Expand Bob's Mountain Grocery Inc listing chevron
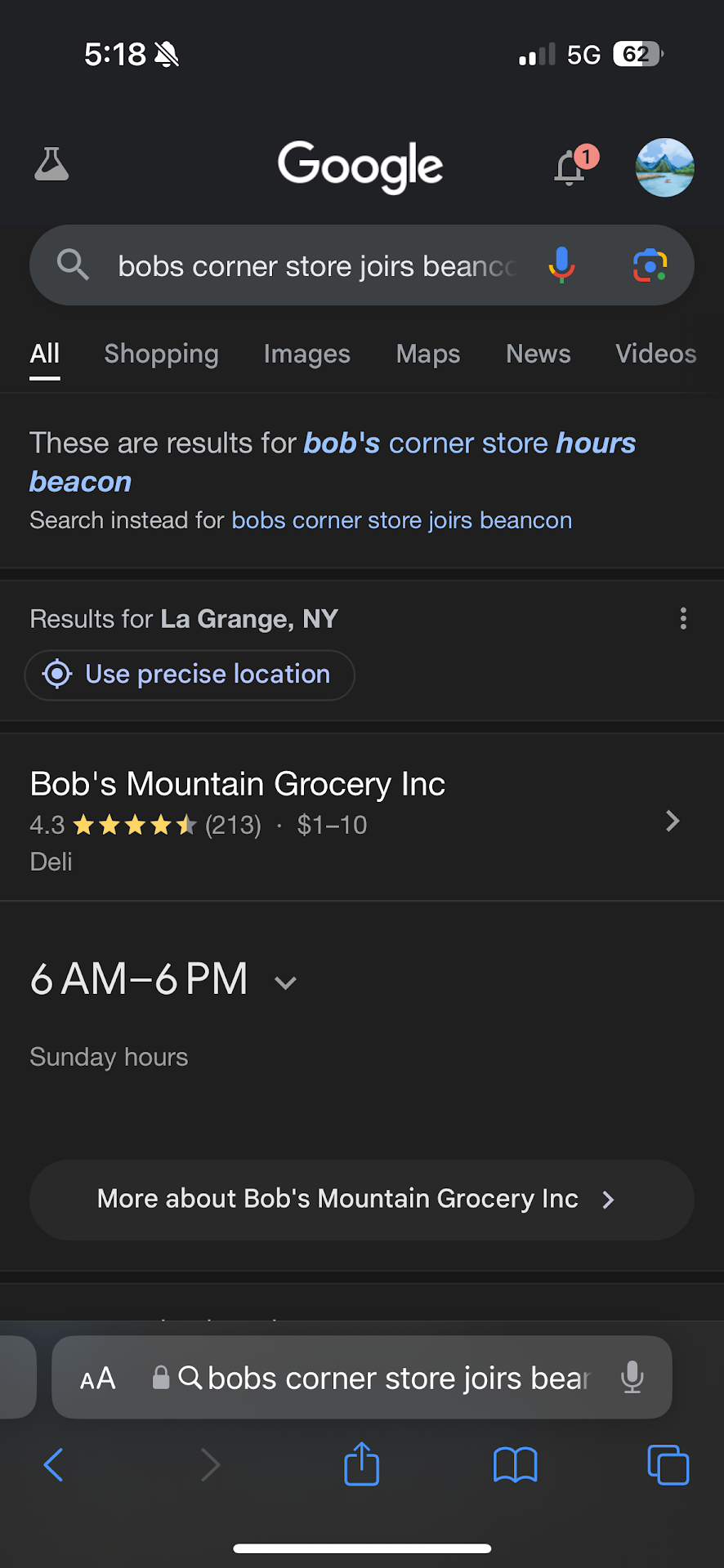 click(673, 821)
